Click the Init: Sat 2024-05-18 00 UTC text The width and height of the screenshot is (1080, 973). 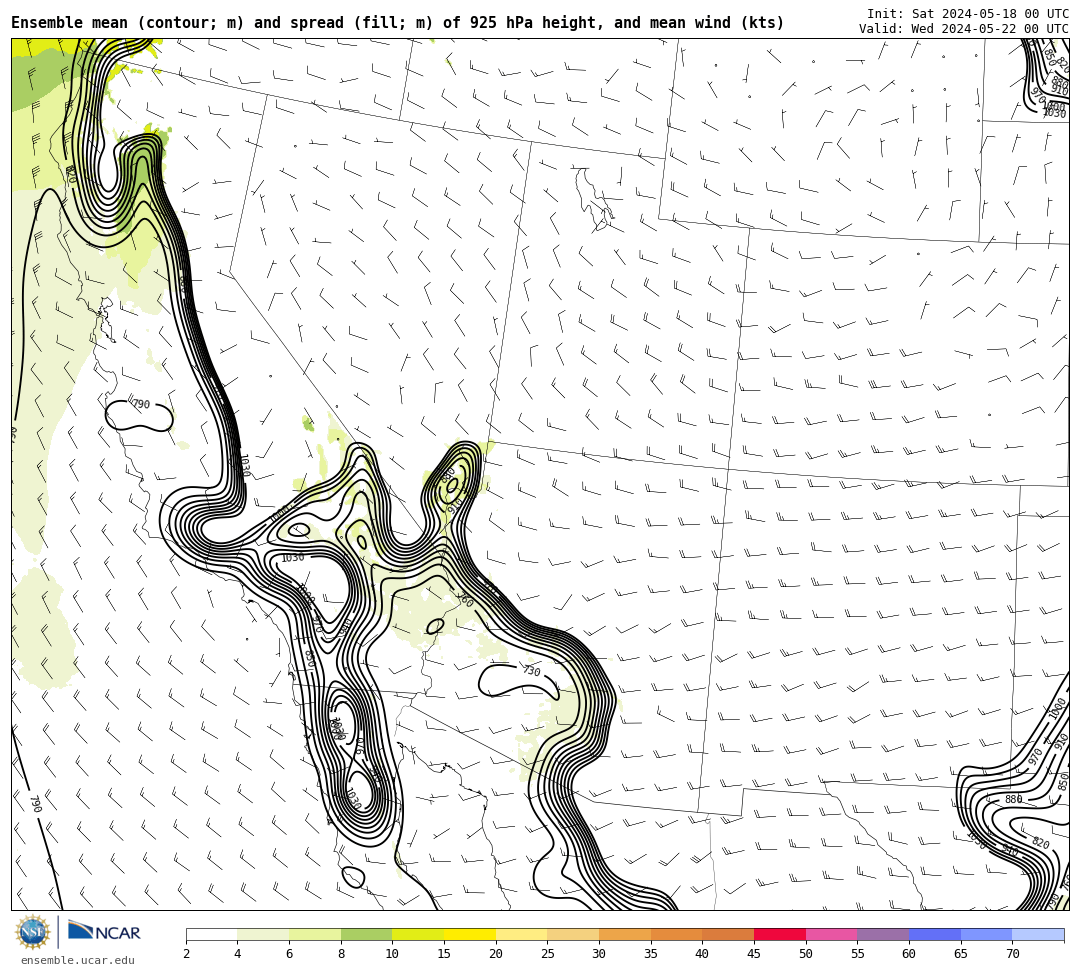(968, 13)
